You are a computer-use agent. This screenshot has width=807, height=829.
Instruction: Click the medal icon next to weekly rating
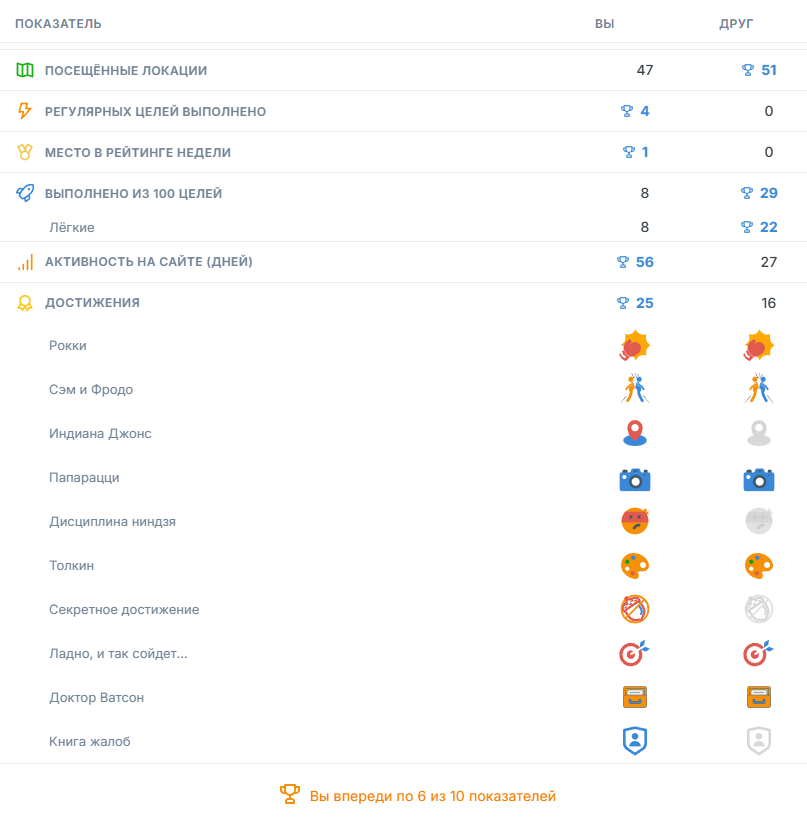point(25,152)
